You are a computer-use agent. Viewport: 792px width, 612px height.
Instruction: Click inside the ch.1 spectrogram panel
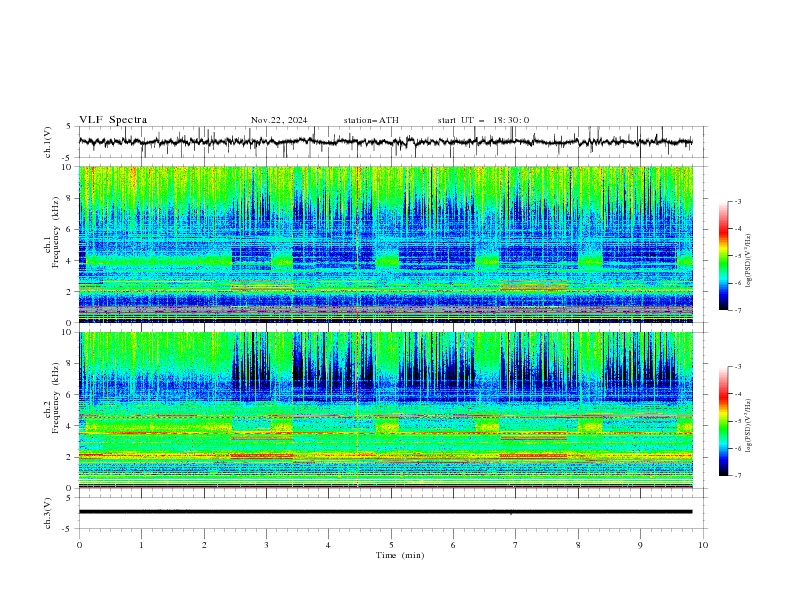[386, 244]
